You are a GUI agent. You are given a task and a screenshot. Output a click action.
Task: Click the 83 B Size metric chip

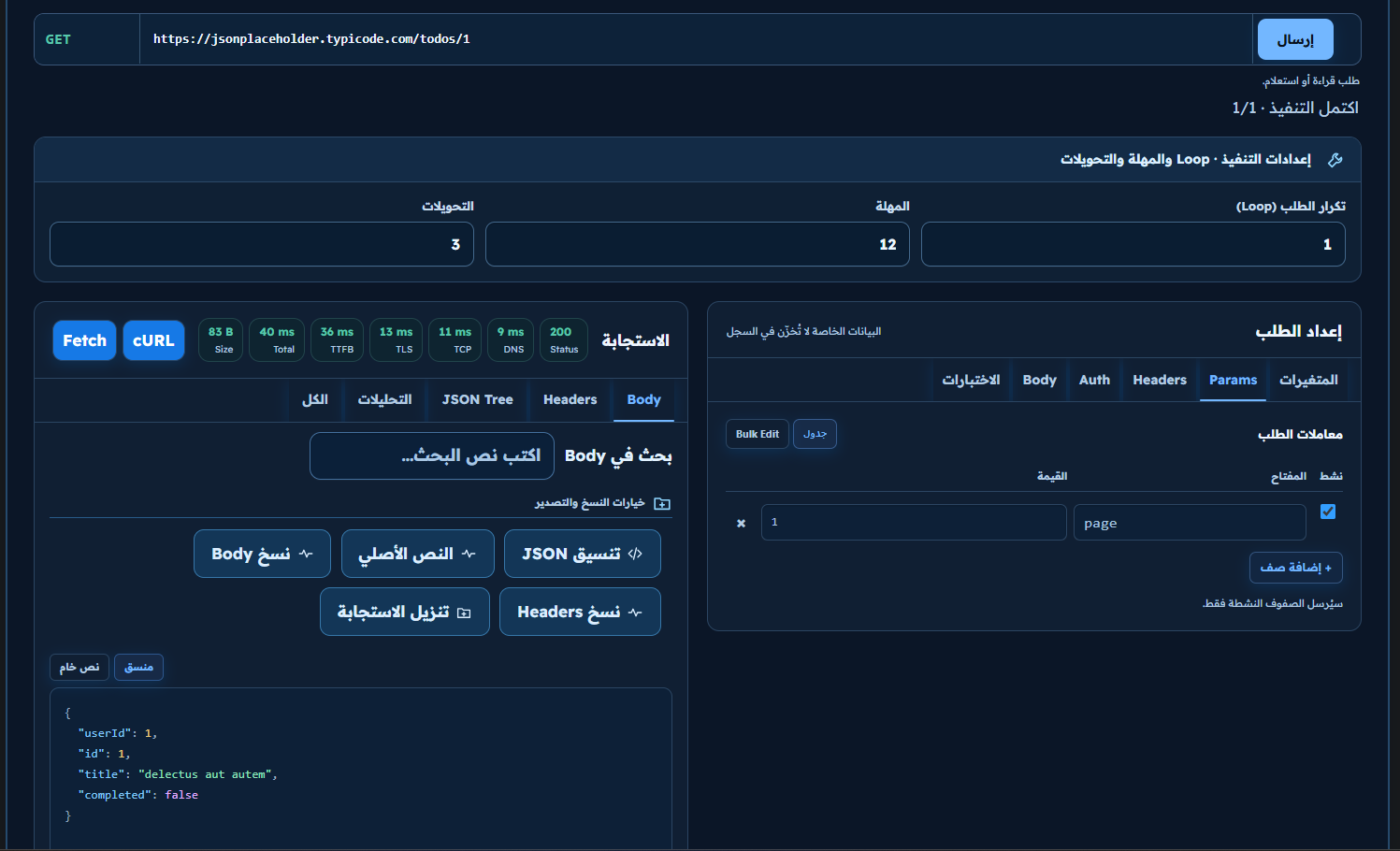pyautogui.click(x=221, y=340)
